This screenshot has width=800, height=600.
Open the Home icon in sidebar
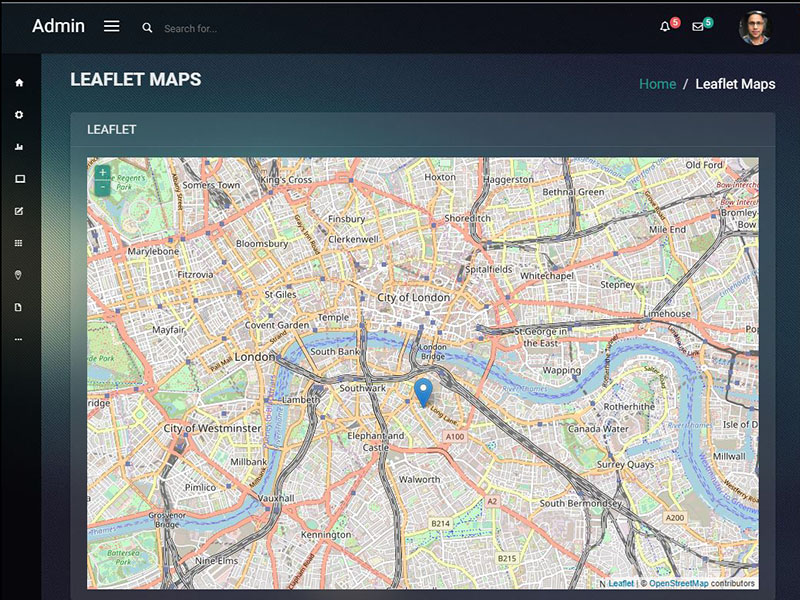(x=19, y=83)
